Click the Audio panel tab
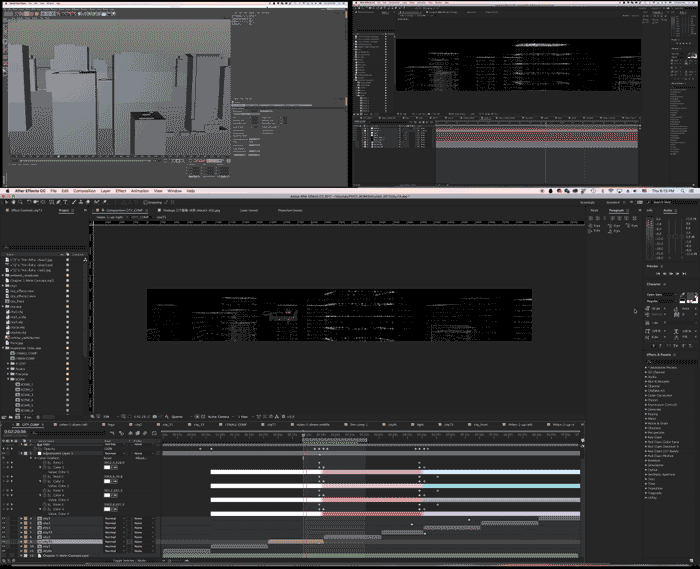Image resolution: width=700 pixels, height=569 pixels. tap(667, 211)
